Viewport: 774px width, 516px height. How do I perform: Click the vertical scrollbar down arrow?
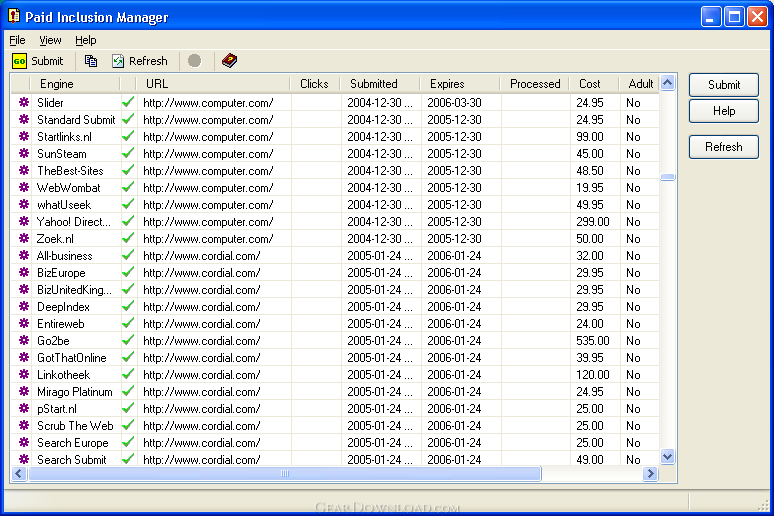[668, 457]
